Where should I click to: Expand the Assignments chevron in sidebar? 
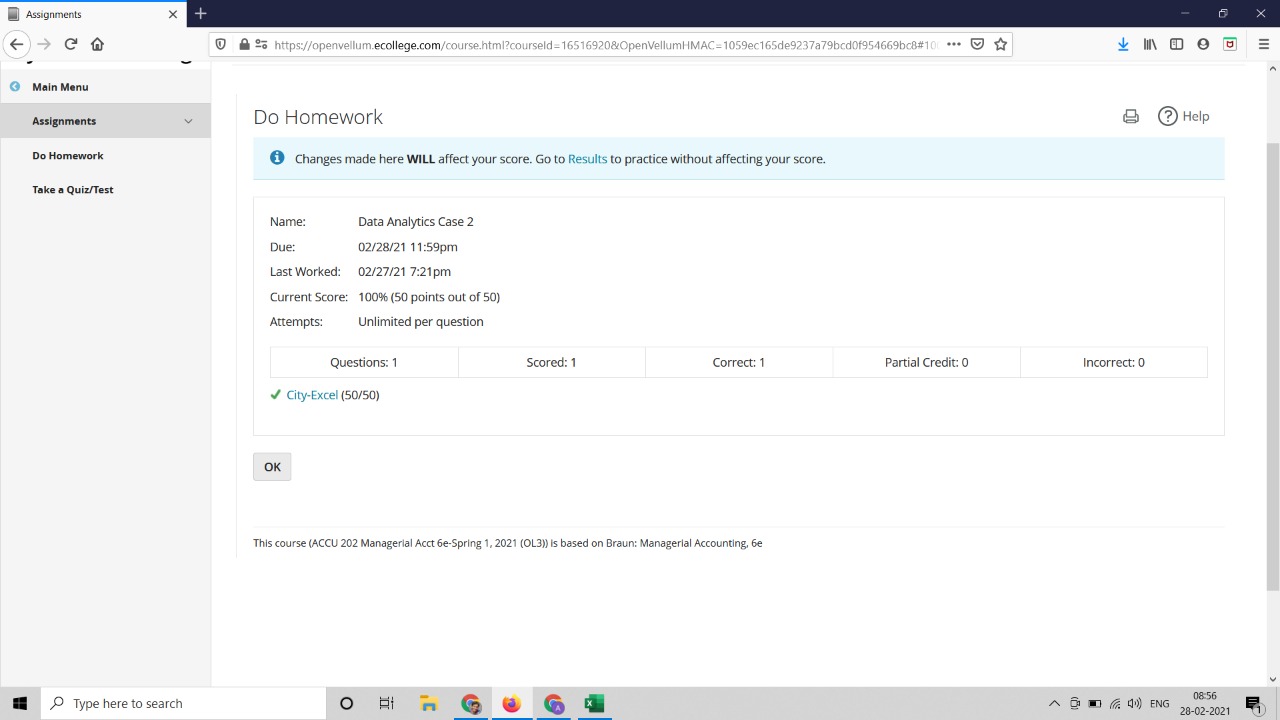pos(188,121)
